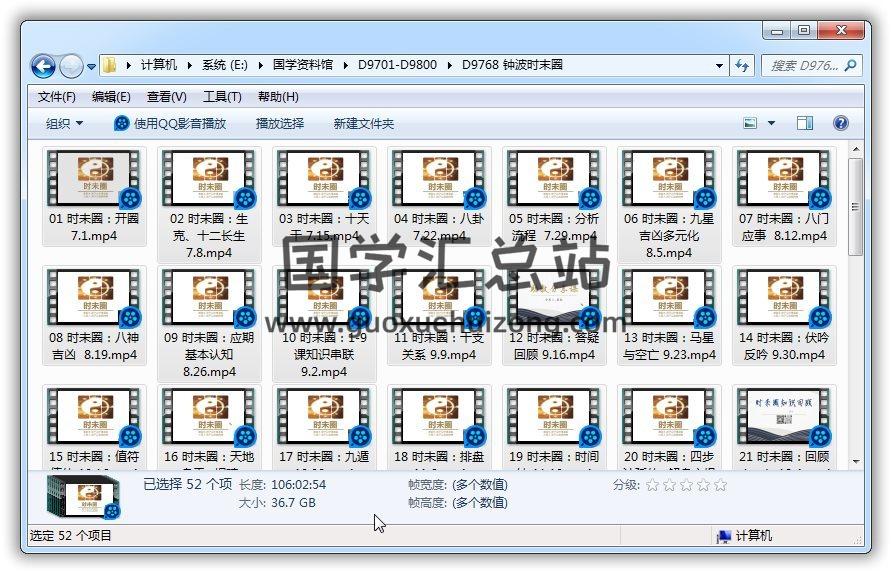Toggle the preview pane icon
Viewport: 892px width, 574px height.
tap(804, 123)
